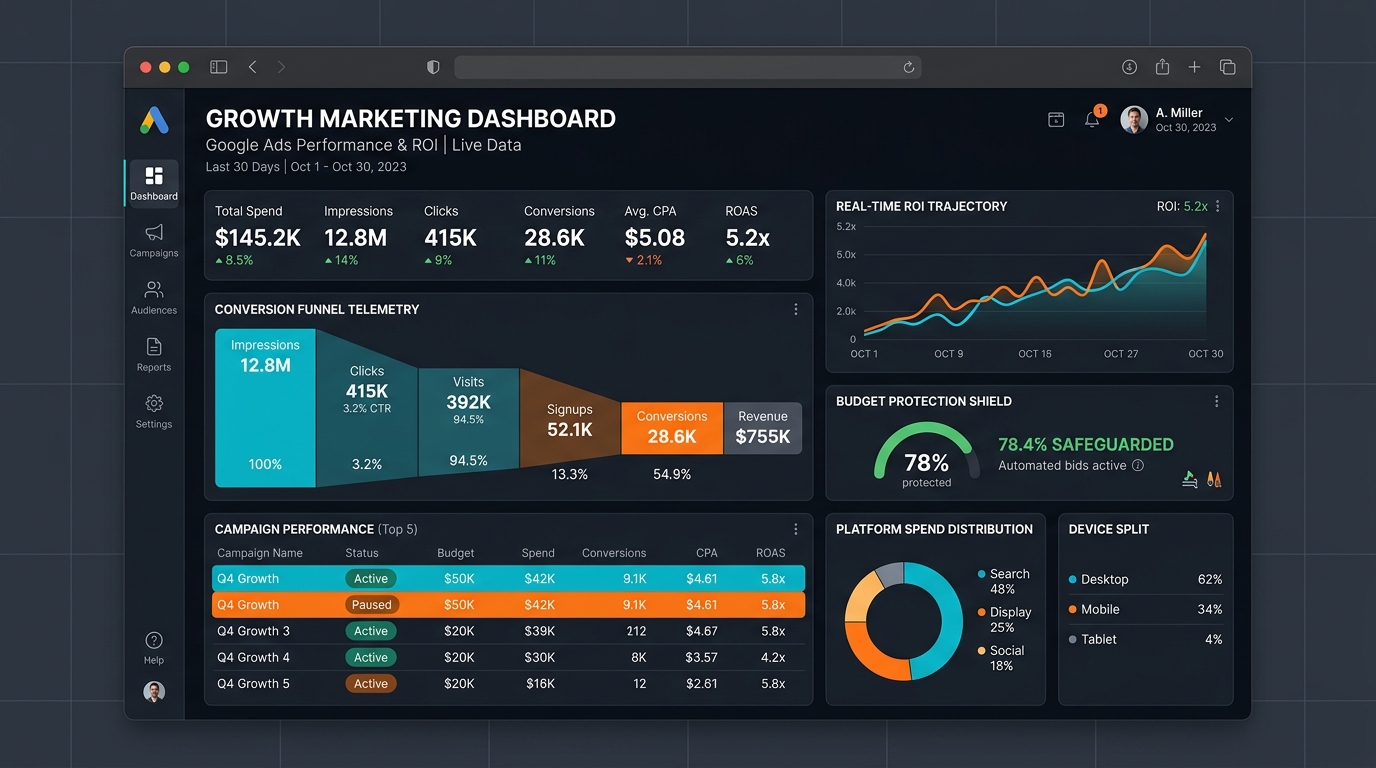Open the Q4 Growth 3 campaign name
1376x768 pixels.
click(x=253, y=631)
